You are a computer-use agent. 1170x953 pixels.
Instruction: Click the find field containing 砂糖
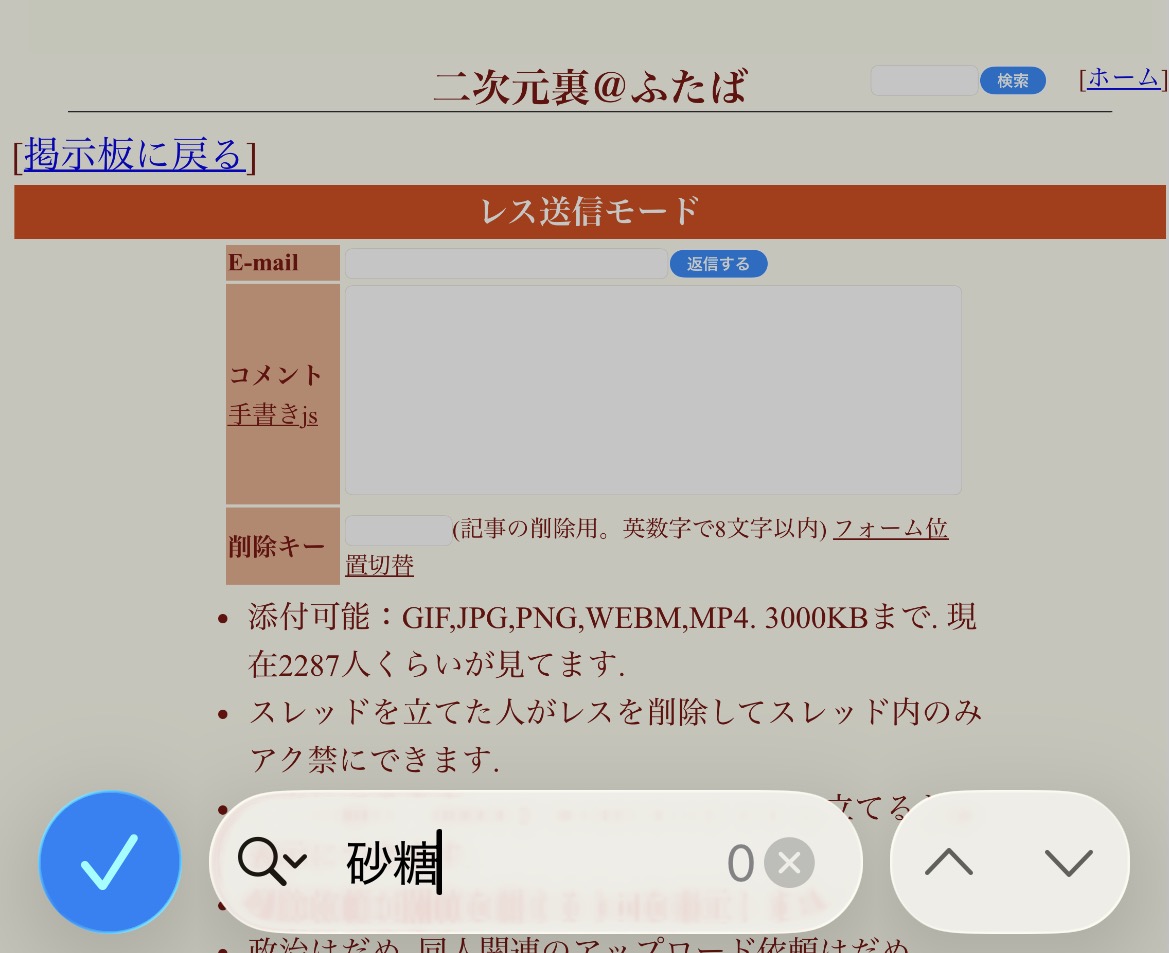[x=530, y=862]
